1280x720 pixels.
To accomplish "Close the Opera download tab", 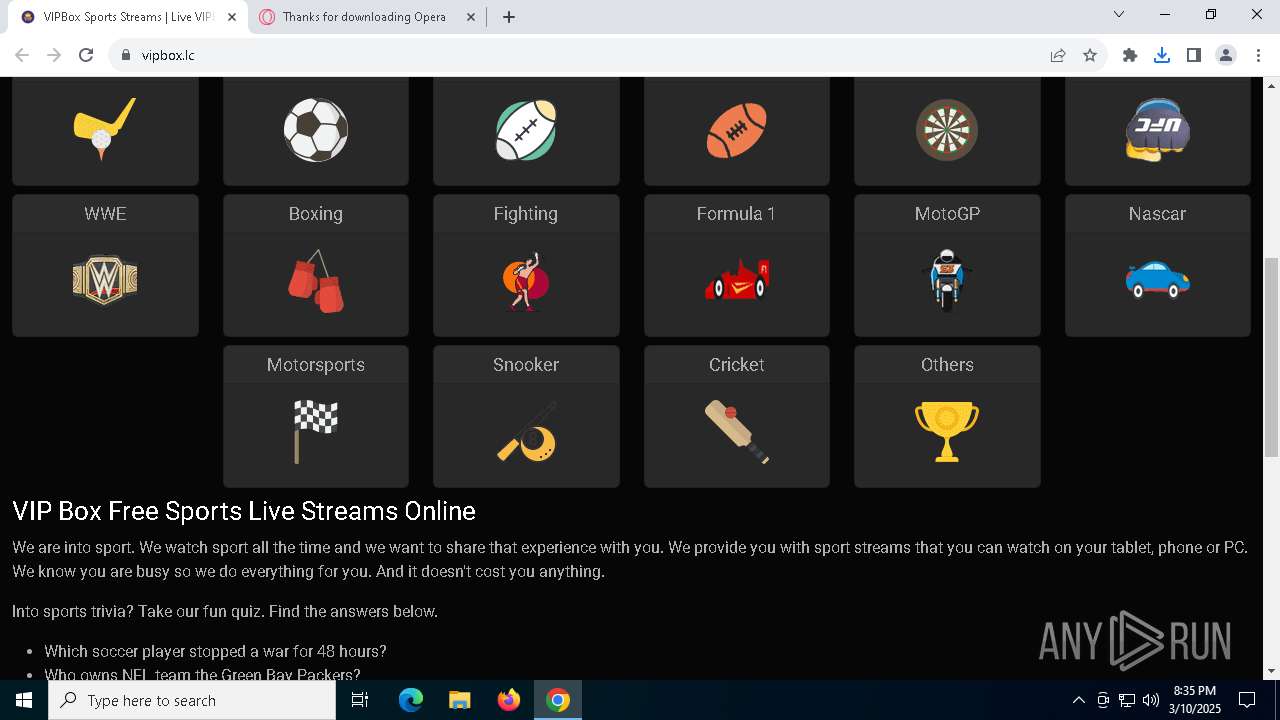I will point(470,17).
